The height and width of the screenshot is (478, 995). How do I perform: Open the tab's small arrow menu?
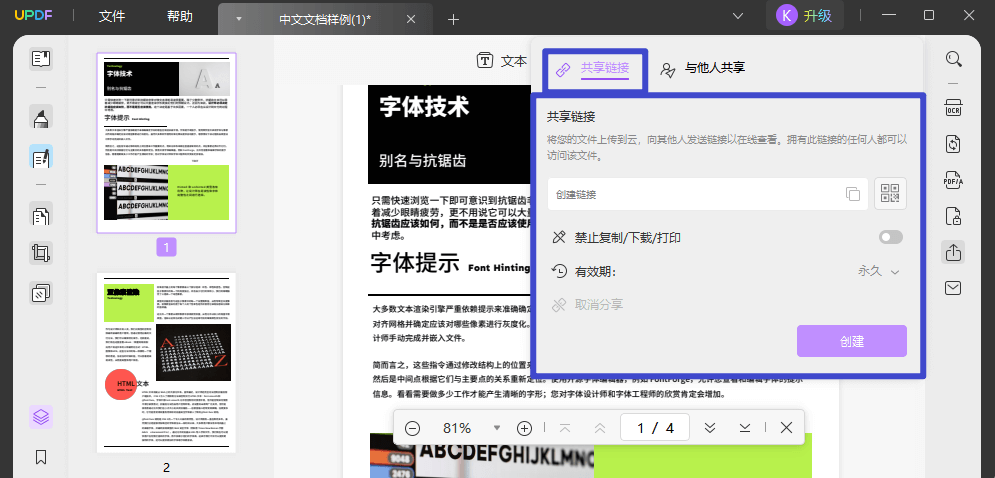[239, 19]
